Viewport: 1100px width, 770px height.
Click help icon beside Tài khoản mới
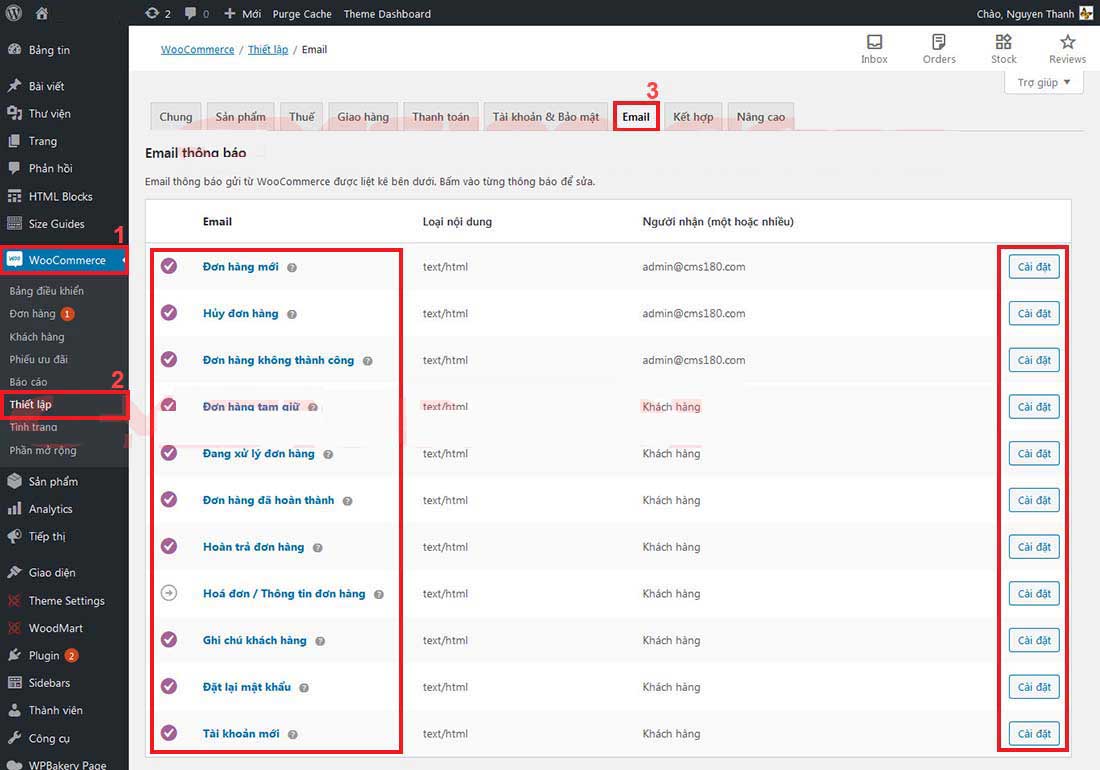[293, 734]
